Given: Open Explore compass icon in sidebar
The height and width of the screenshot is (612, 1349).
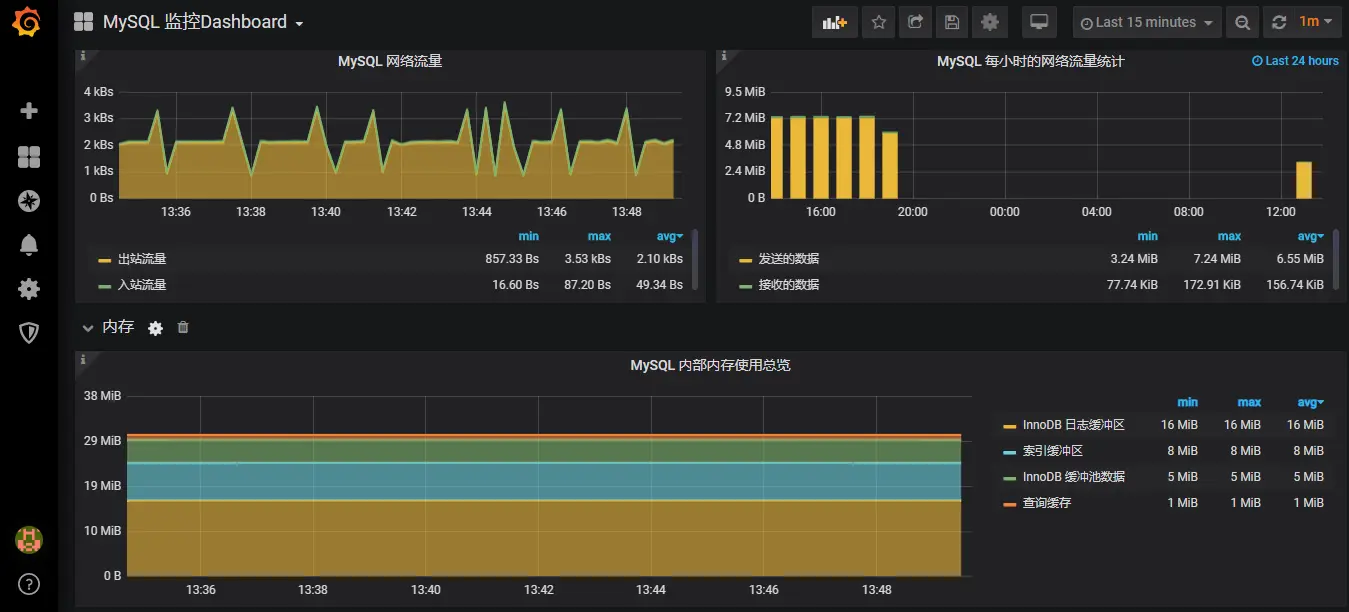Looking at the screenshot, I should (x=29, y=201).
